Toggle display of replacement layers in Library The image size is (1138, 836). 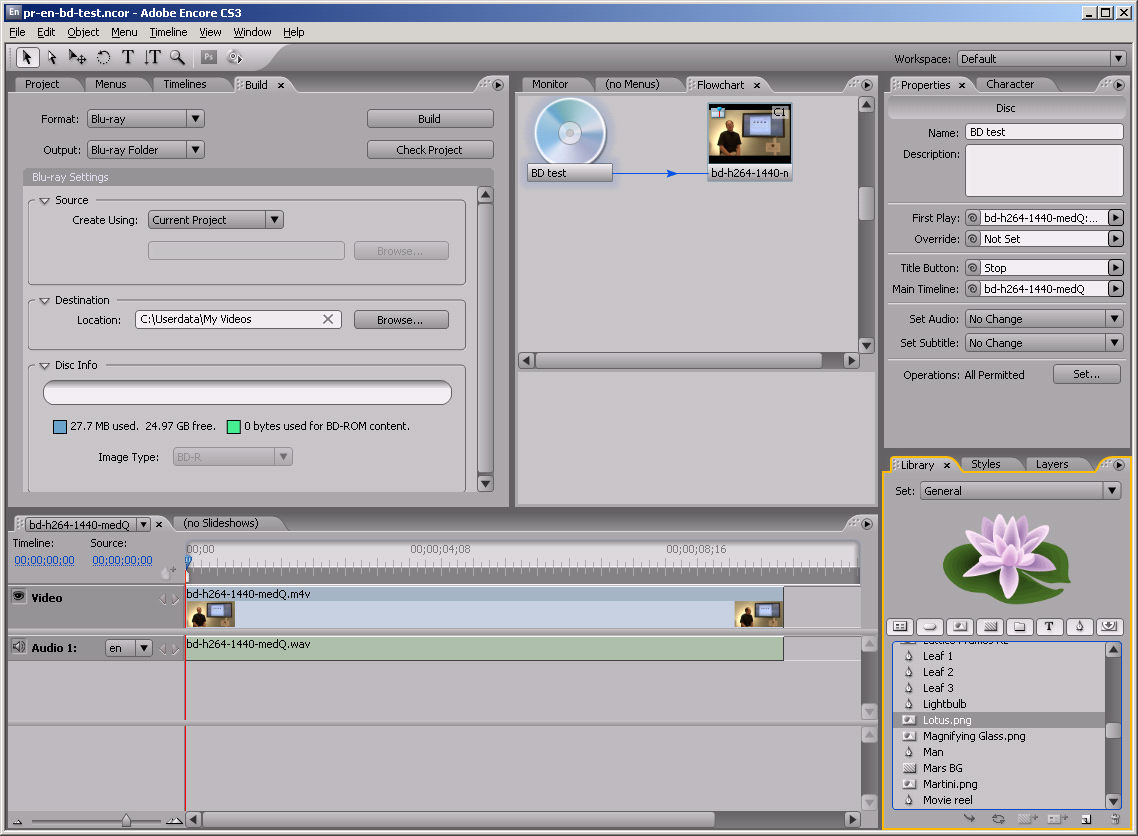(1109, 626)
